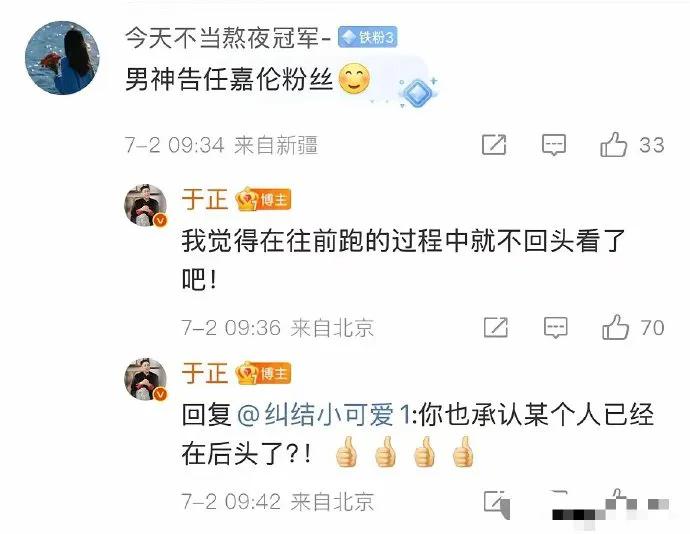This screenshot has height=534, width=690.
Task: Open 今天不当熬夜冠军- profile avatar
Action: 62,58
